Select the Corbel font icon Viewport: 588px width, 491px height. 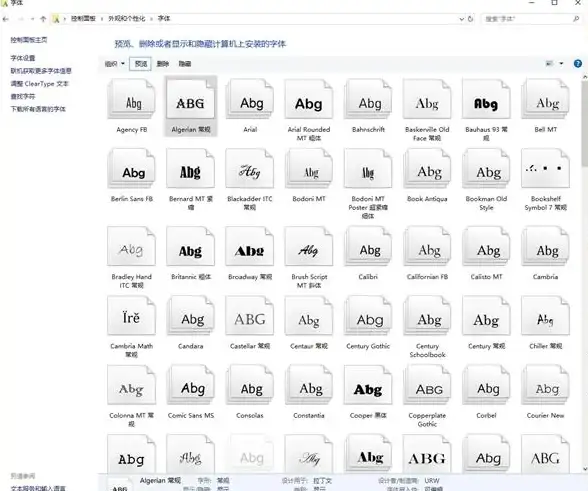coord(486,385)
